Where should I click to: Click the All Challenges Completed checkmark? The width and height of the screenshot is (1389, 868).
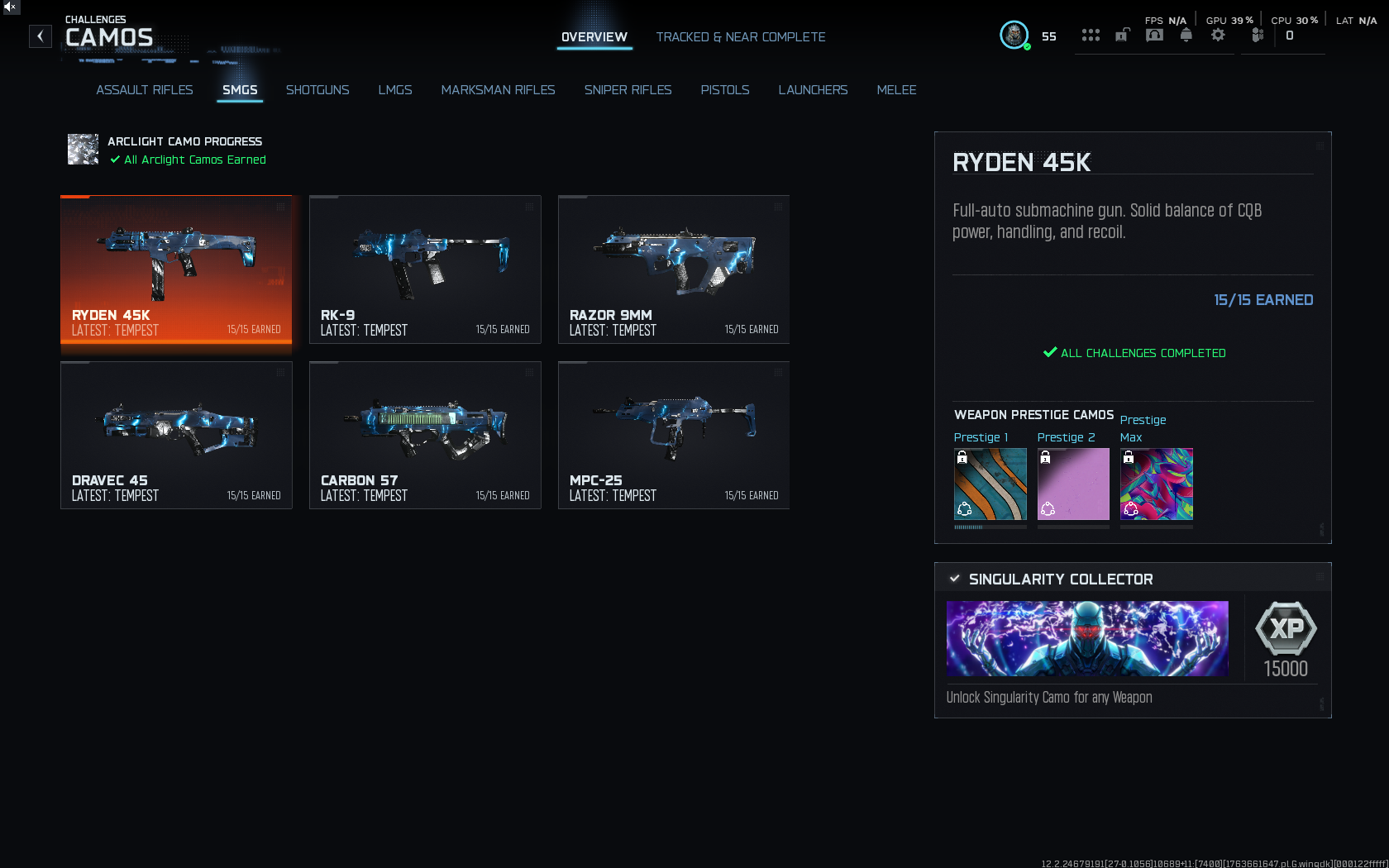point(1050,352)
